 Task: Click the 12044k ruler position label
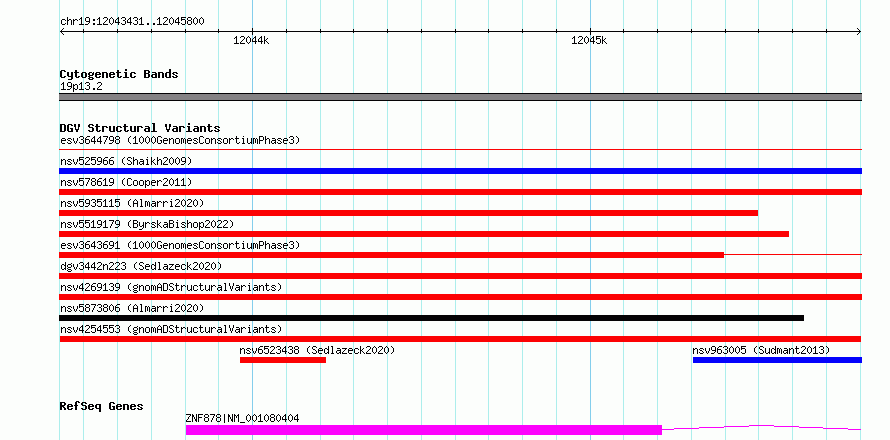(251, 40)
